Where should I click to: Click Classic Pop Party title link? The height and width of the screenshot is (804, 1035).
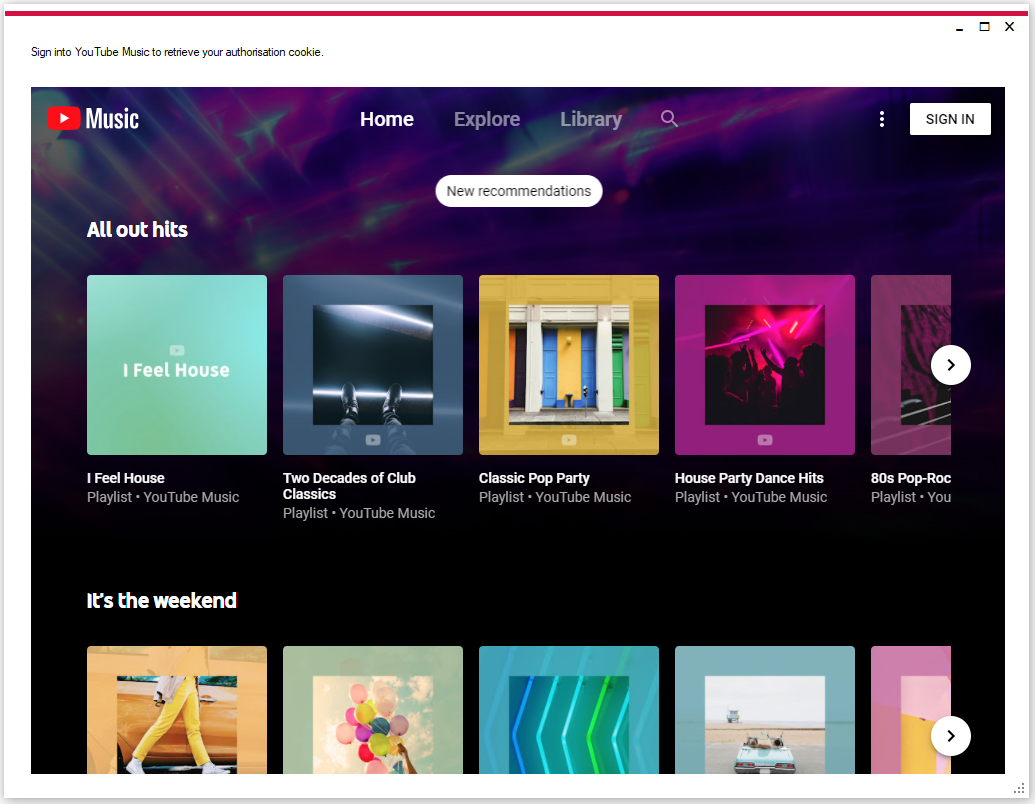click(534, 478)
